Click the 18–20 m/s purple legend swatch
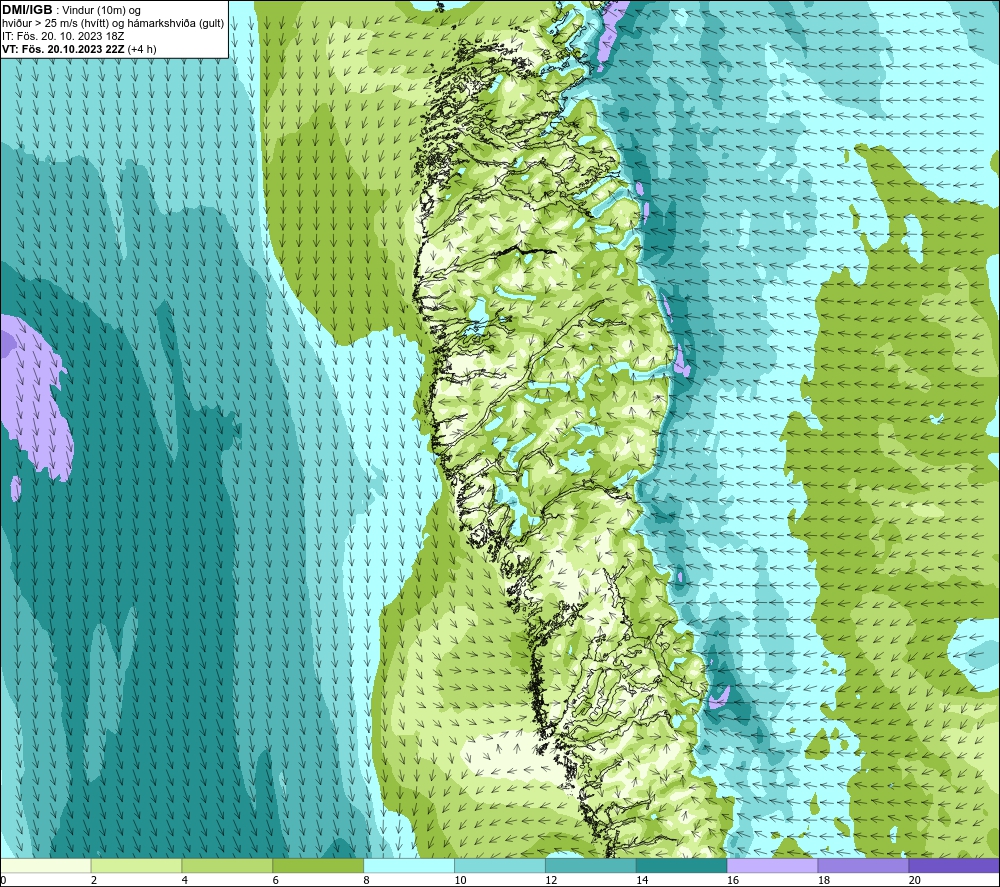The width and height of the screenshot is (1000, 887). coord(863,865)
